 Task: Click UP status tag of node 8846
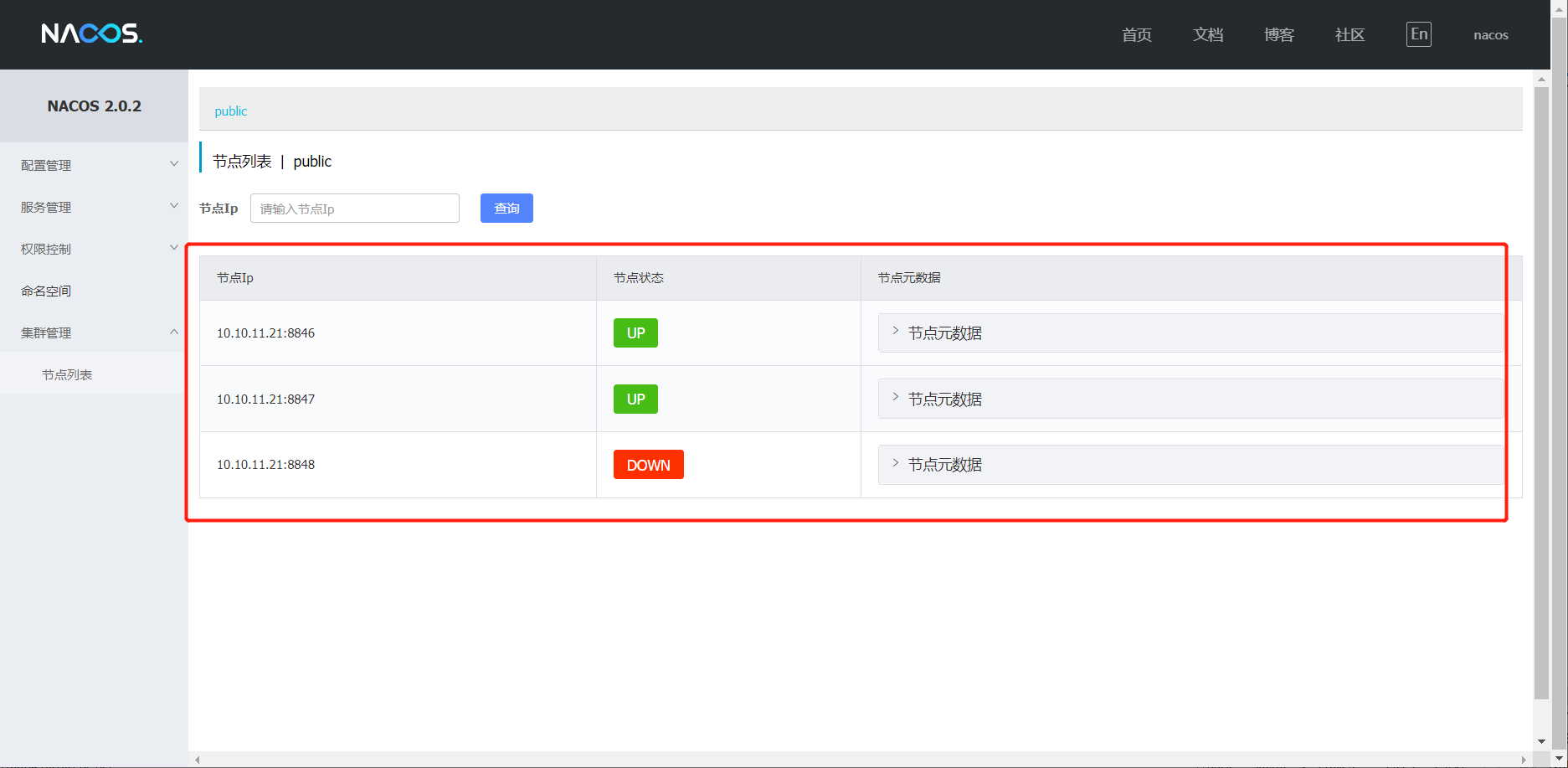click(x=635, y=333)
